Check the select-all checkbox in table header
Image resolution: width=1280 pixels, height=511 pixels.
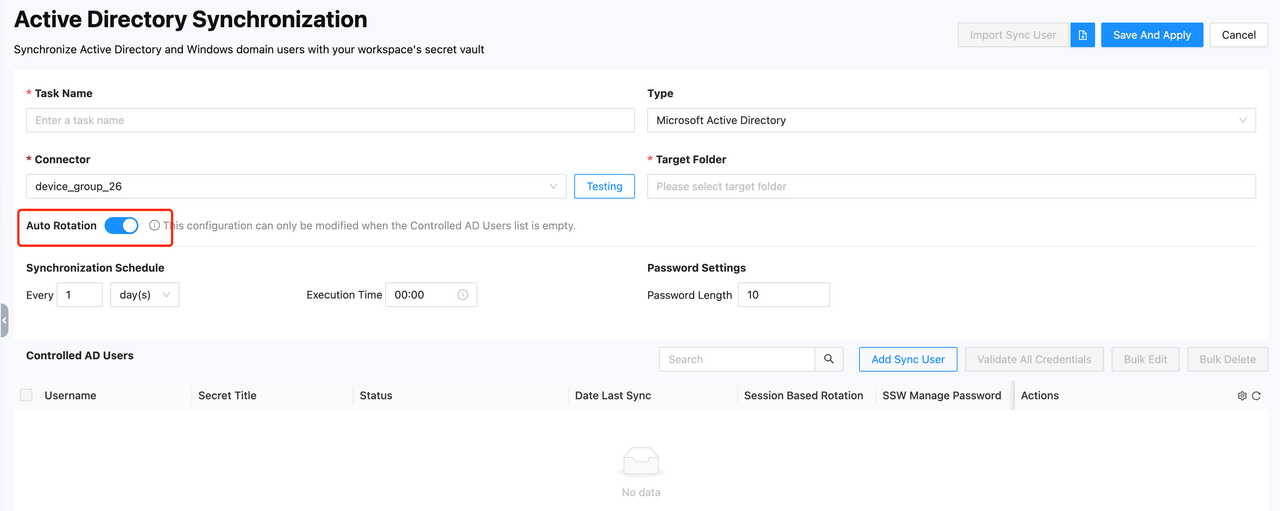(26, 396)
